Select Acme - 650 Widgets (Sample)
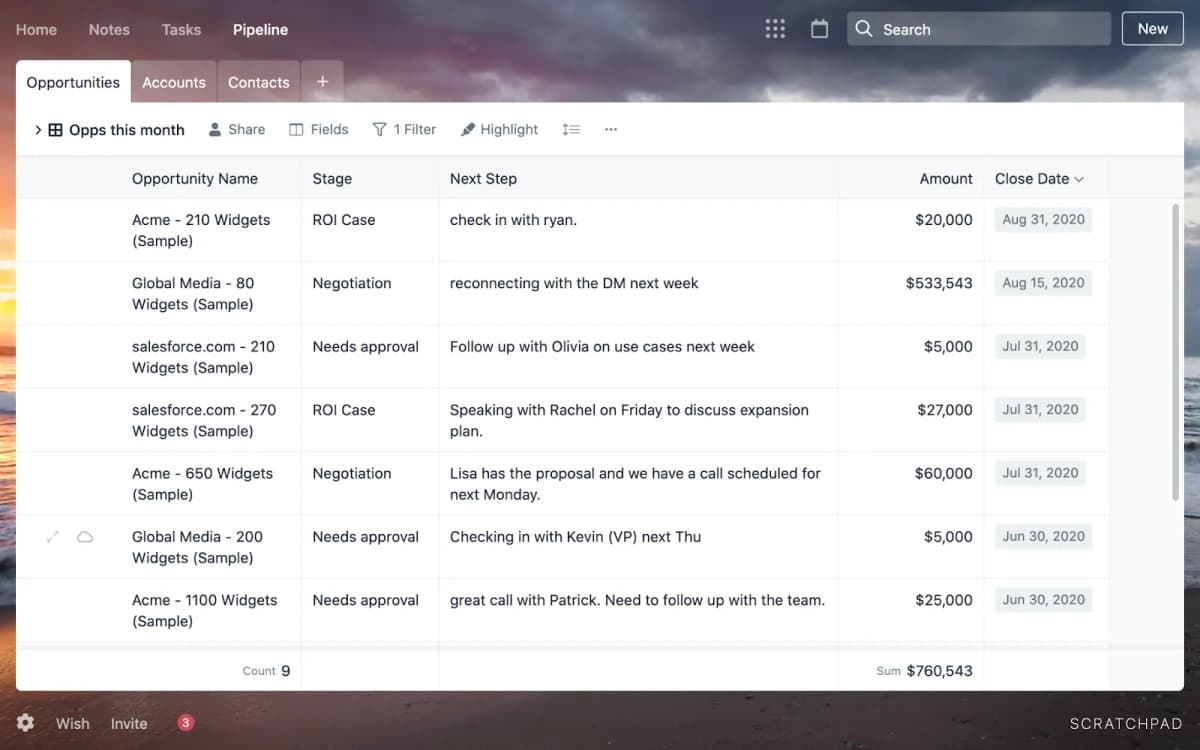The image size is (1200, 750). pos(202,484)
